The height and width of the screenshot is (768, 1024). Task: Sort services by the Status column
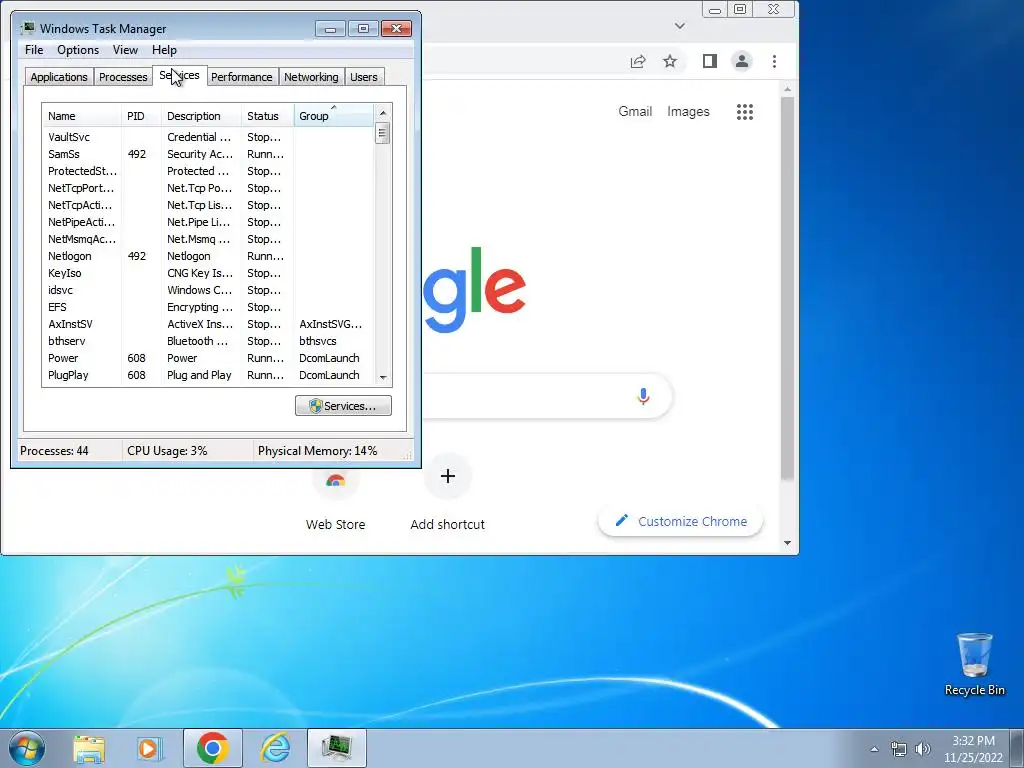coord(268,116)
